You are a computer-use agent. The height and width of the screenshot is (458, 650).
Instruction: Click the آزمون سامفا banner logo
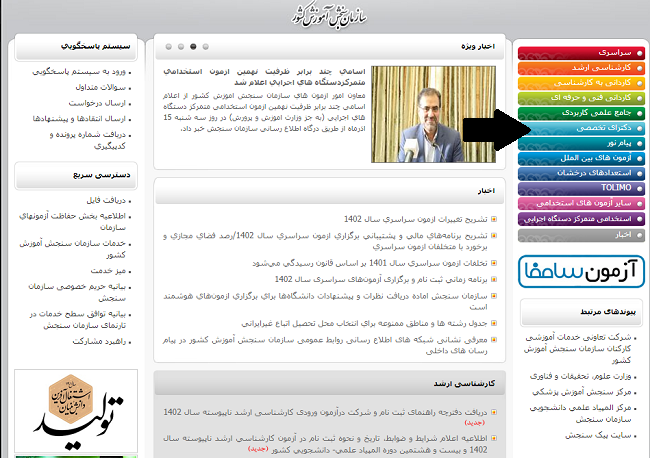pos(581,271)
